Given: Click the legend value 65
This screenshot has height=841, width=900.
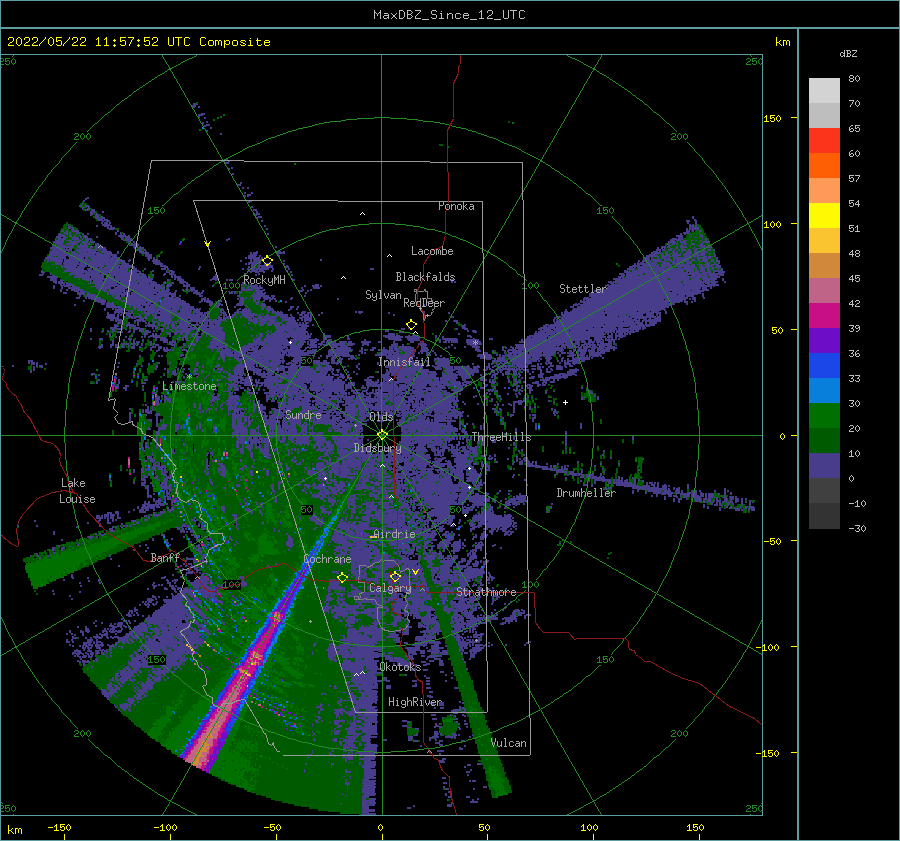Looking at the screenshot, I should coord(854,129).
